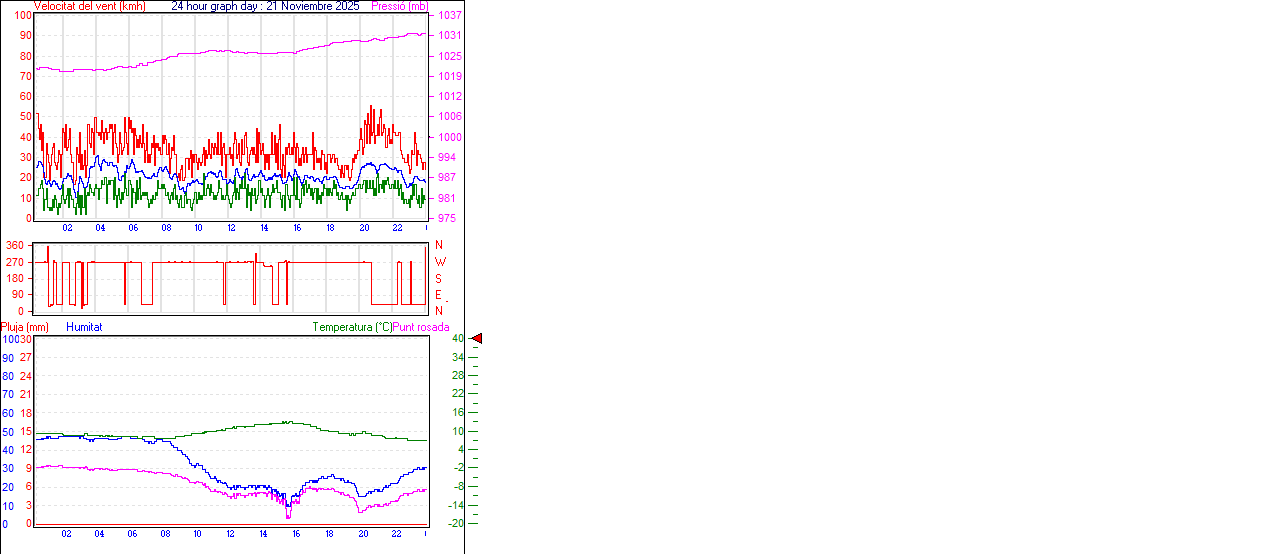Screen dimensions: 1280x554
Task: Click the red arrow marker beside 40
Action: pyautogui.click(x=477, y=339)
